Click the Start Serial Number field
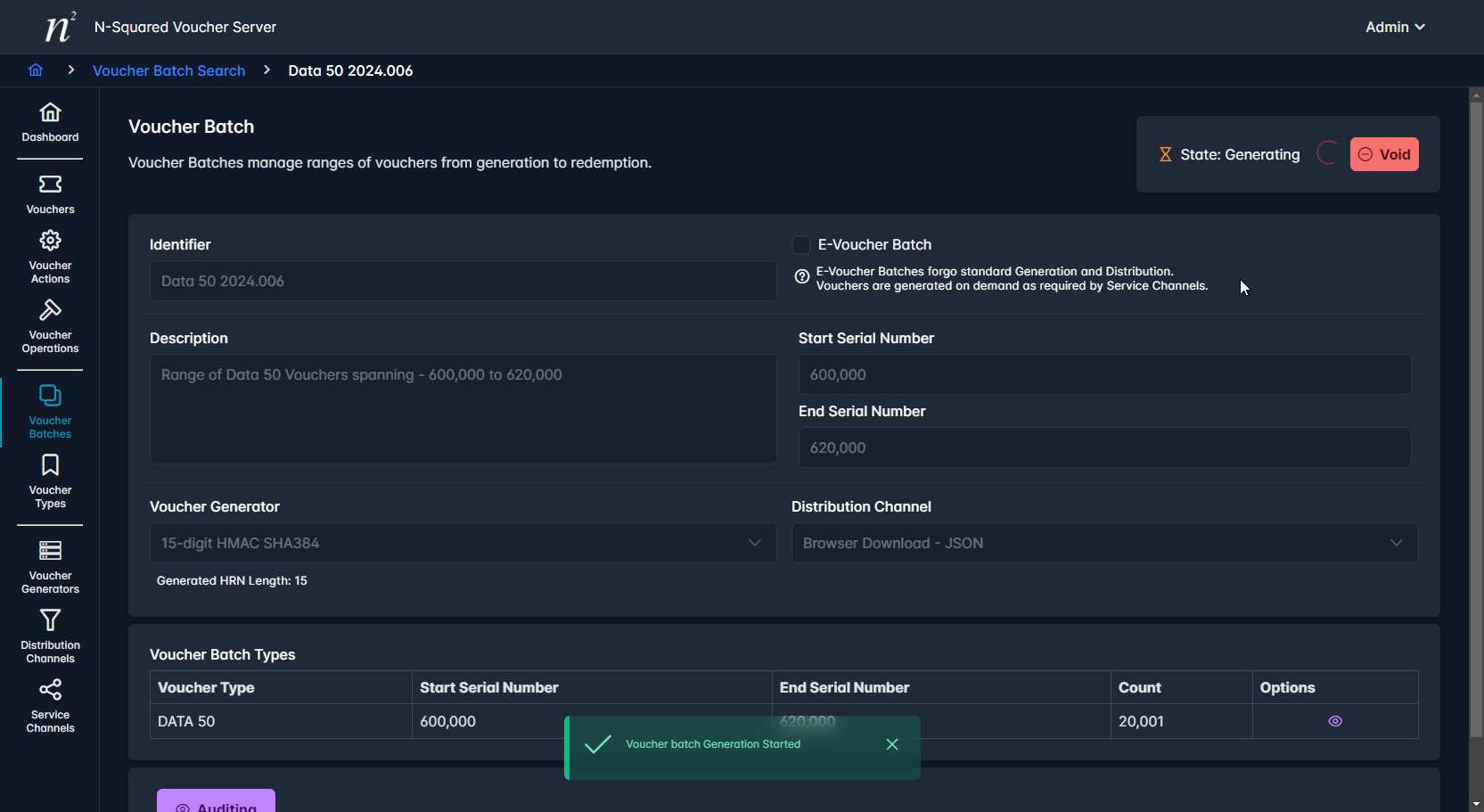The width and height of the screenshot is (1484, 812). [1103, 374]
